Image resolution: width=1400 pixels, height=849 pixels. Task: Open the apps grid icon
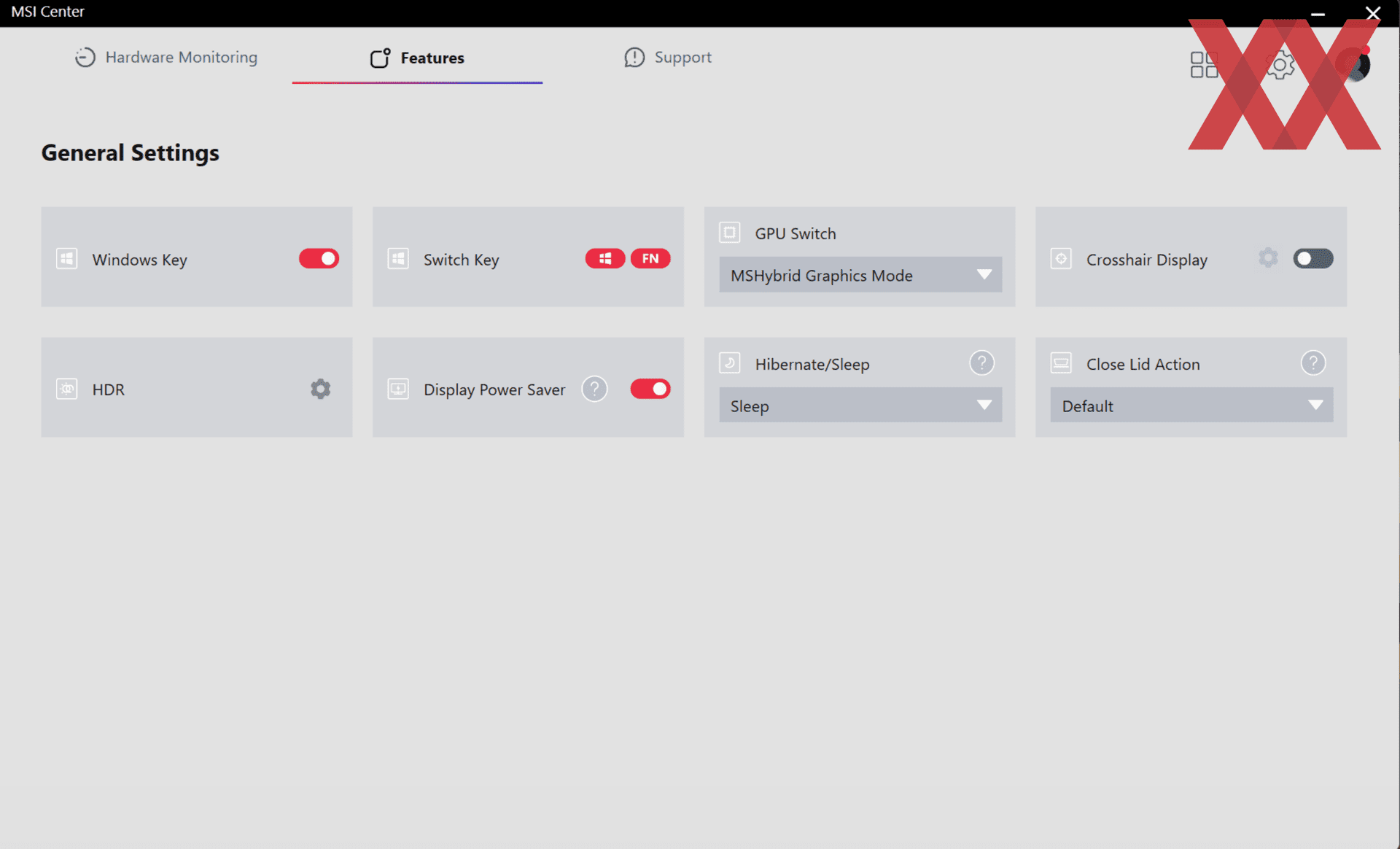coord(1204,64)
